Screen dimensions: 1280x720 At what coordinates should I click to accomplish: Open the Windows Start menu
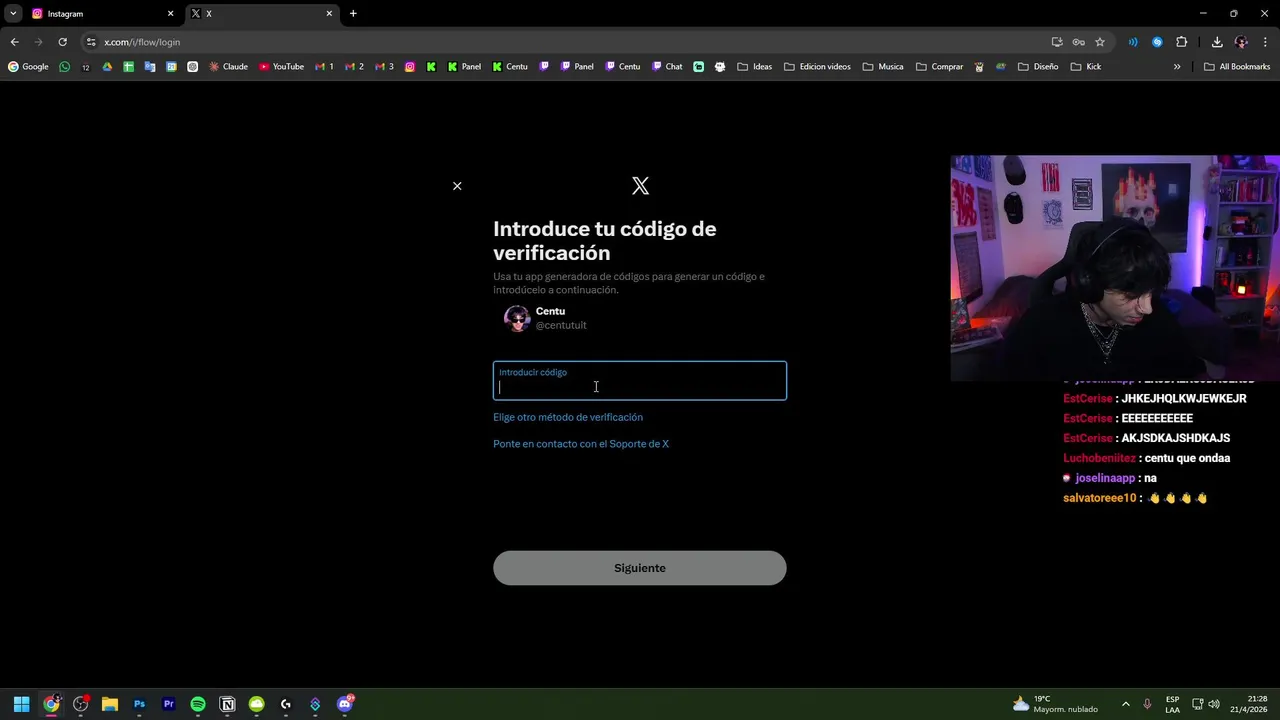click(21, 704)
